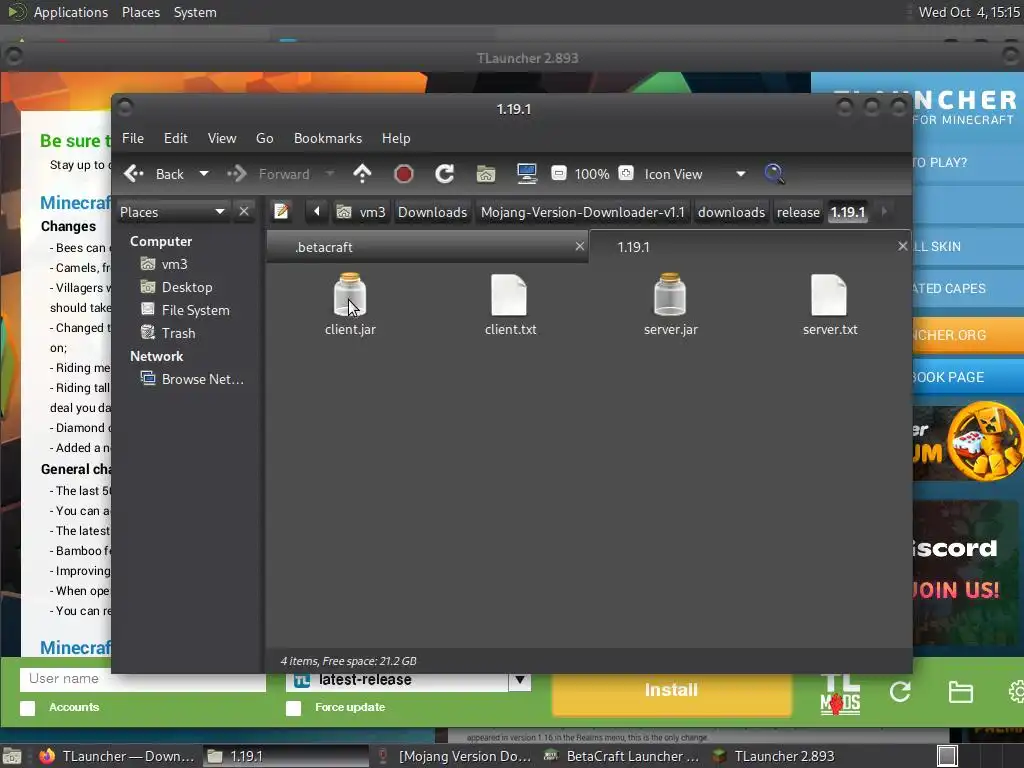Open the client.jar file icon
The width and height of the screenshot is (1024, 768).
point(350,295)
